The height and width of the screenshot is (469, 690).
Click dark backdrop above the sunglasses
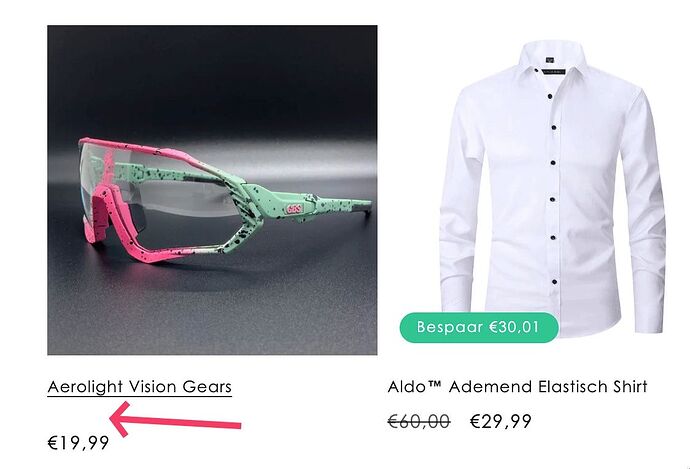(211, 75)
